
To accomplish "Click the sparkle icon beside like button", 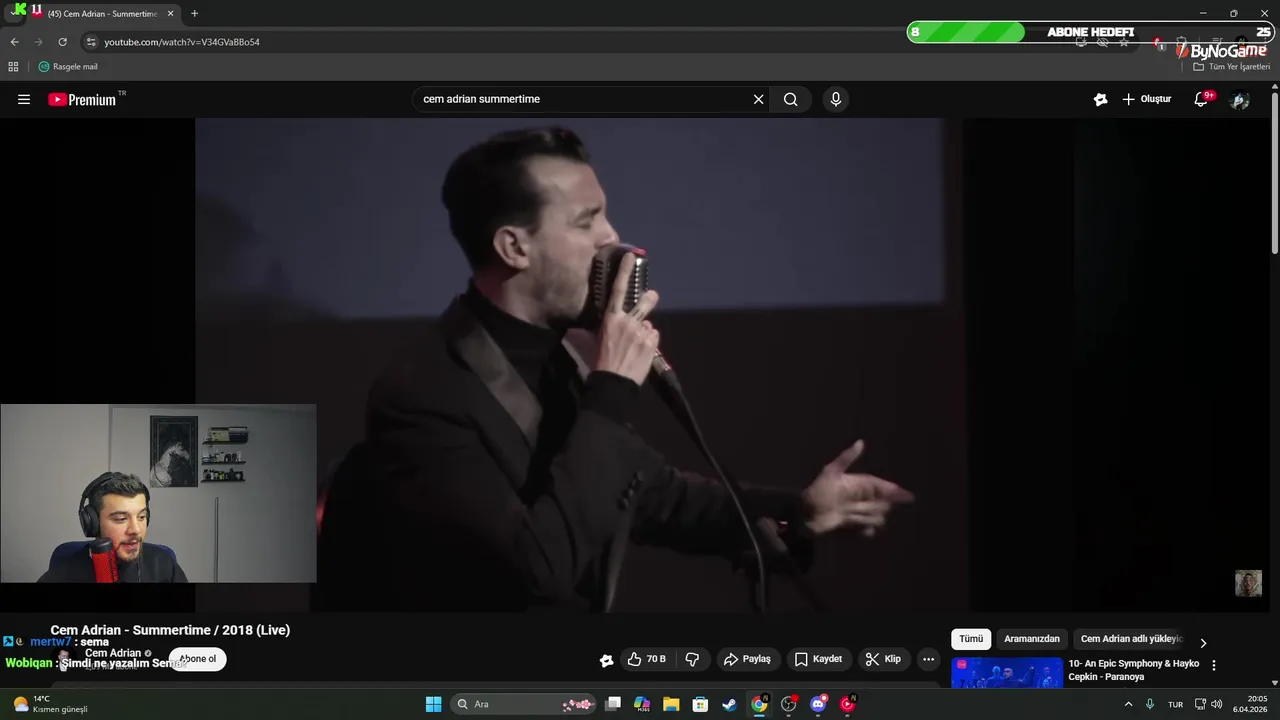I will point(606,660).
